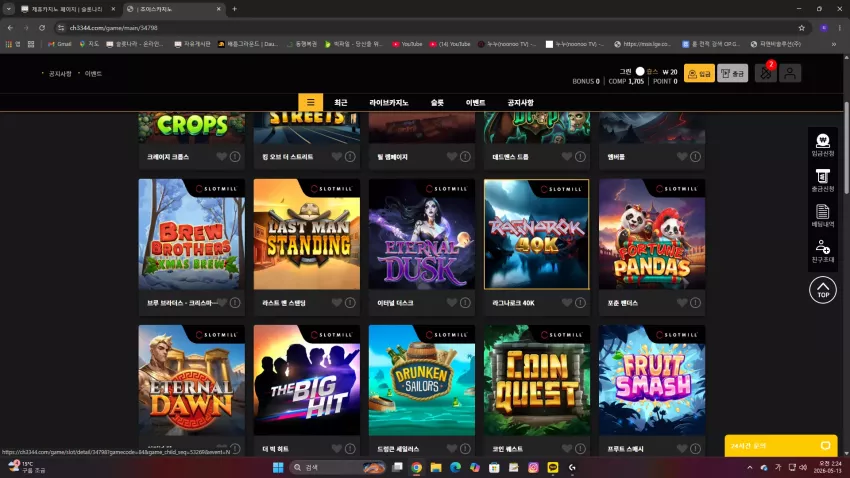Open the Windows Start button
Viewport: 850px width, 478px height.
tap(278, 467)
